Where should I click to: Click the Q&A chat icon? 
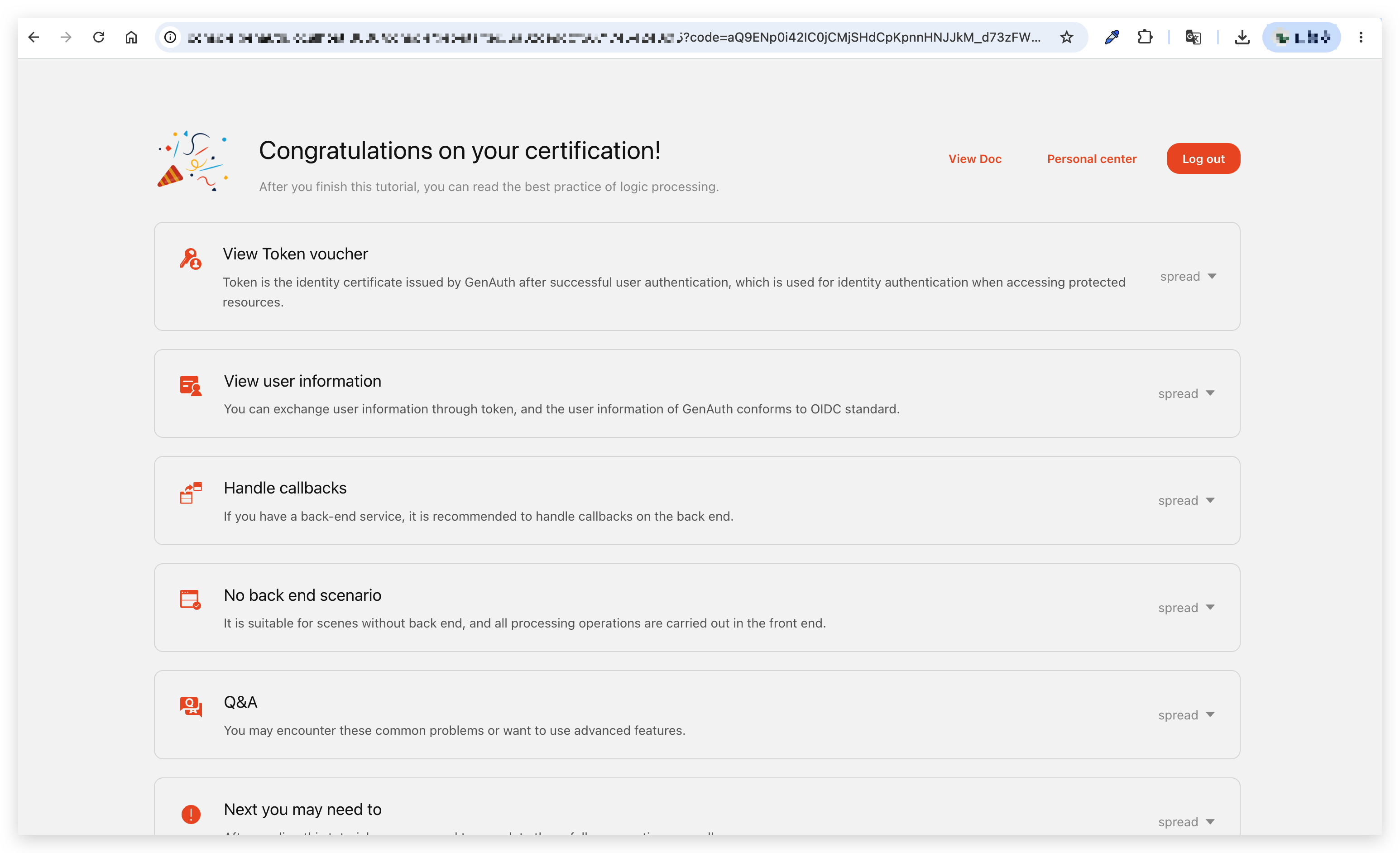(x=190, y=706)
